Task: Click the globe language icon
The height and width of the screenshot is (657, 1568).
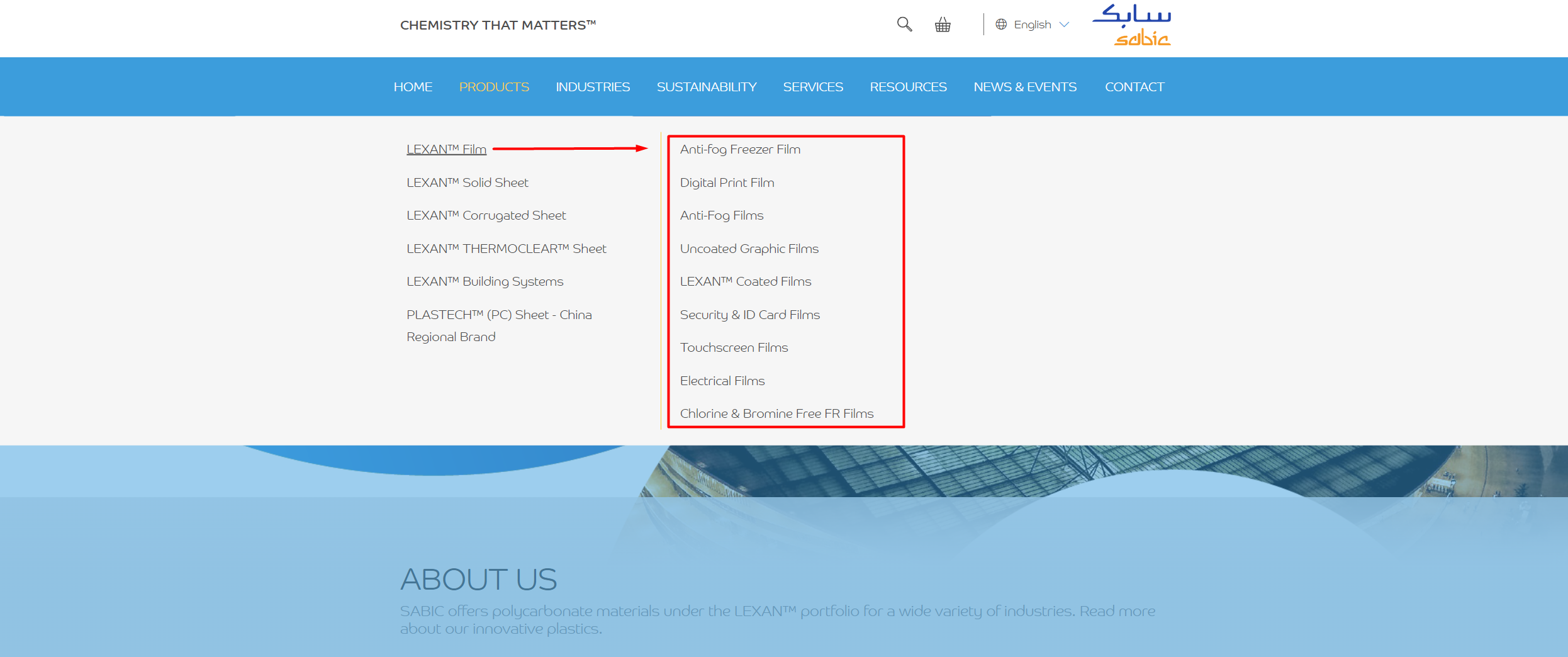Action: 1001,25
